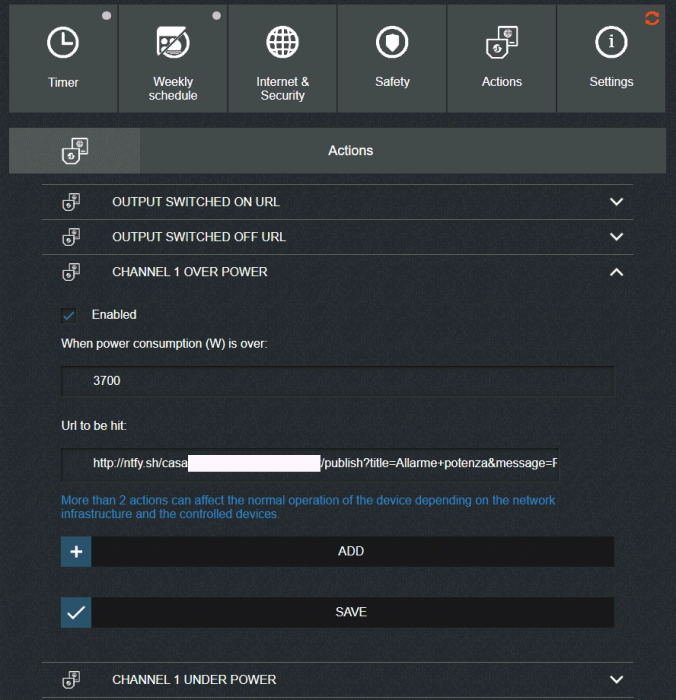This screenshot has width=676, height=700.
Task: Expand the Output Switched Off URL section
Action: (616, 237)
